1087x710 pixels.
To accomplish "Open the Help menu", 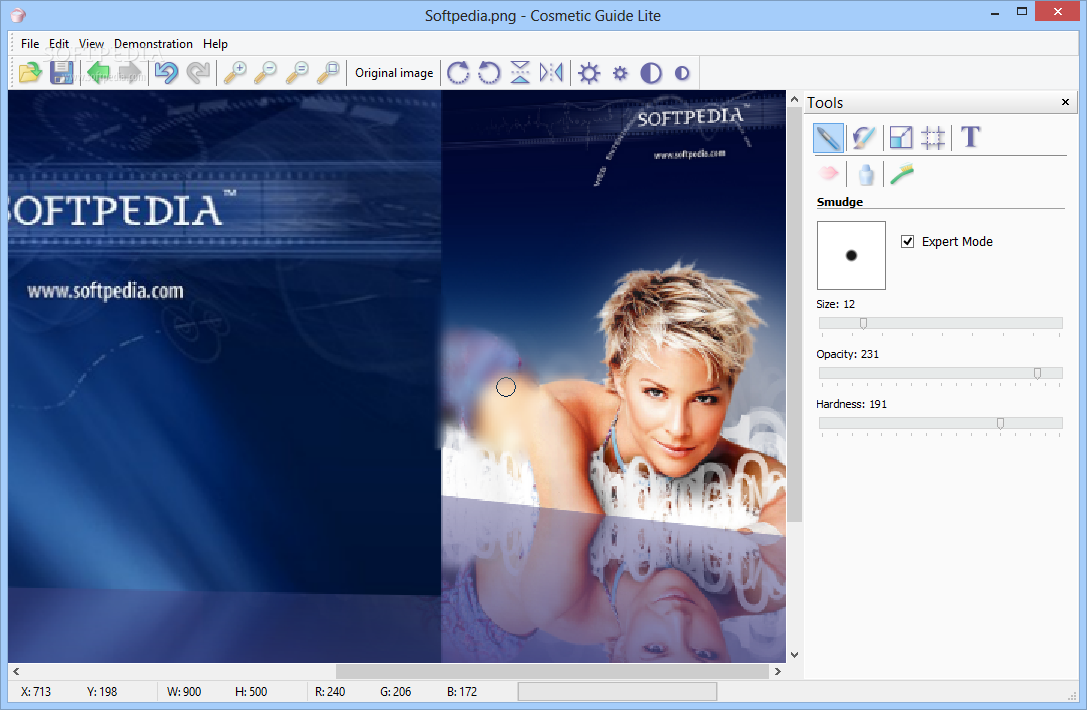I will [215, 44].
